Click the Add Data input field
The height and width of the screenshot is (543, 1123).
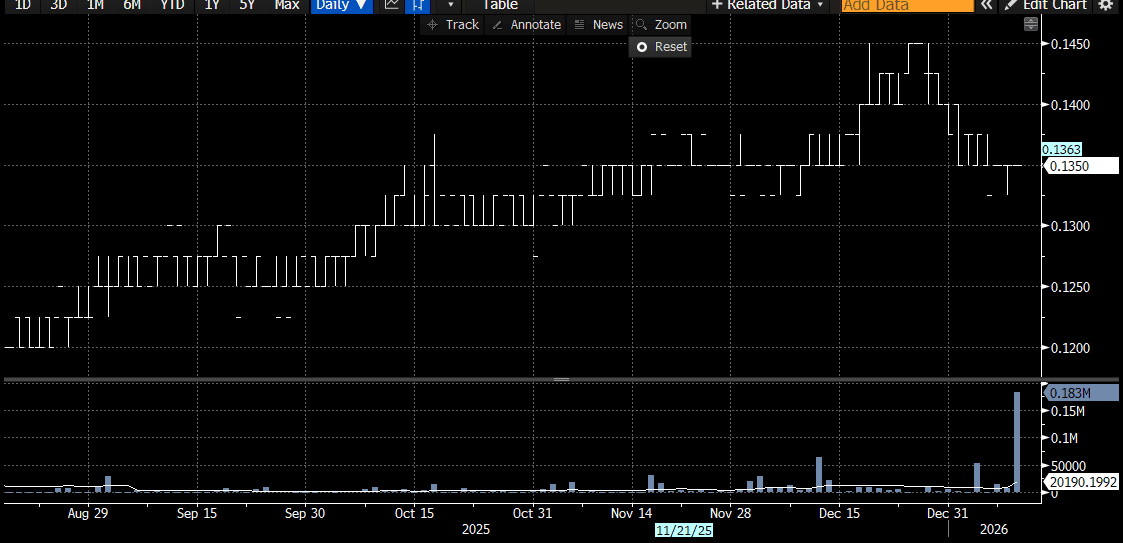[907, 5]
